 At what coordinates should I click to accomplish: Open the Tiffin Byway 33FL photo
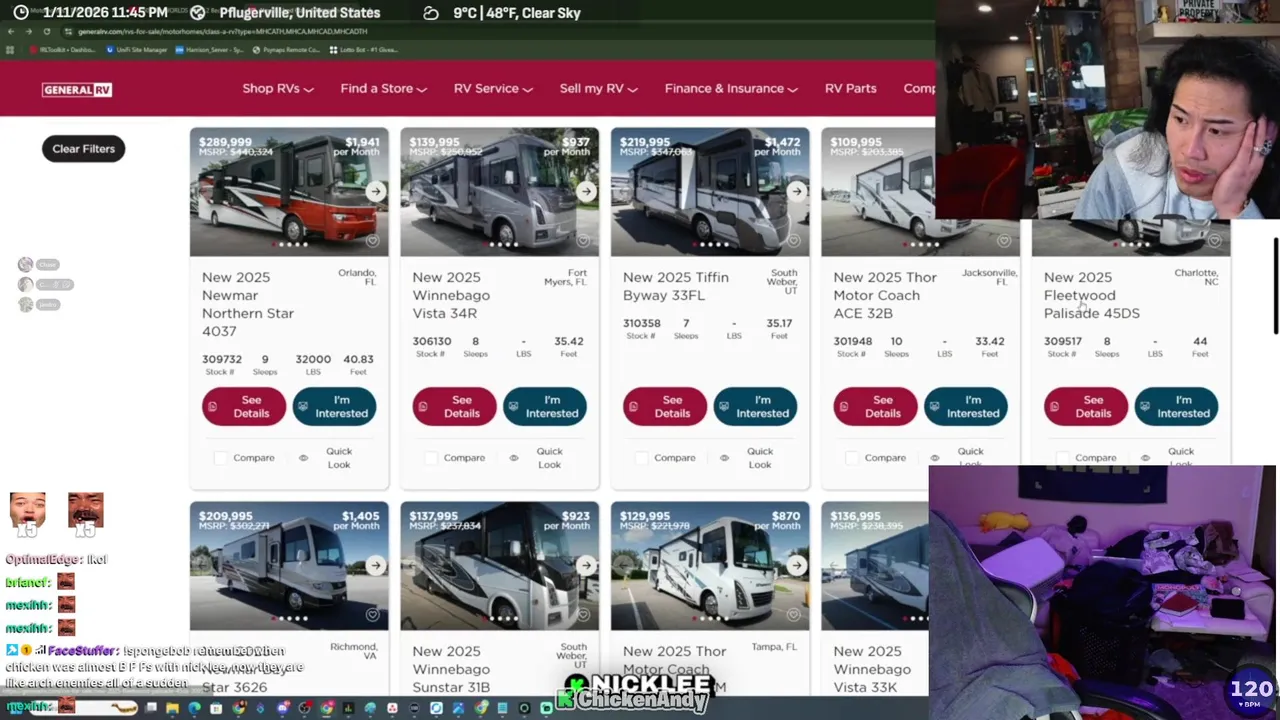(710, 192)
